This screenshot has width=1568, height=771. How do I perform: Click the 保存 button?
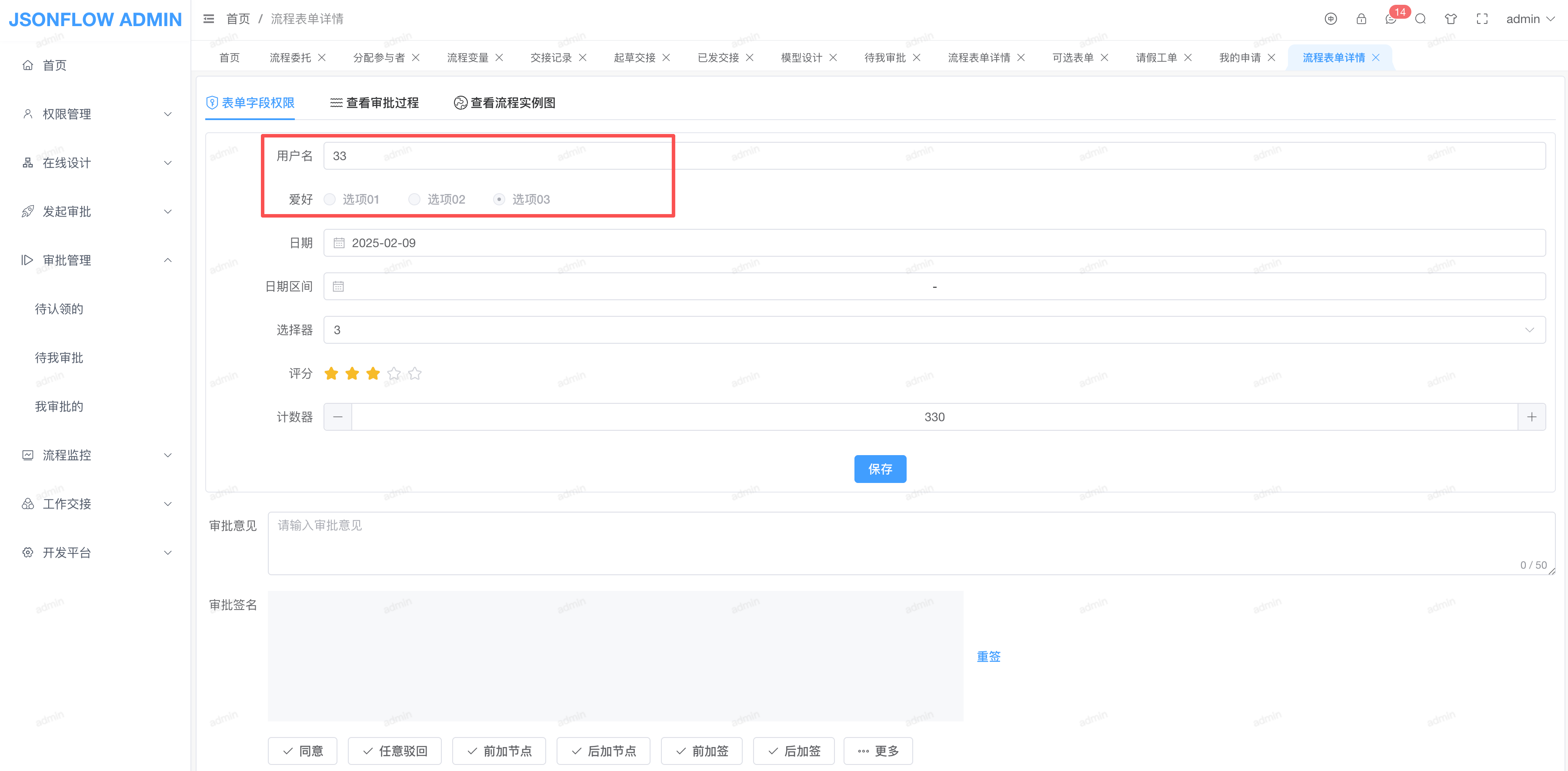(x=880, y=468)
